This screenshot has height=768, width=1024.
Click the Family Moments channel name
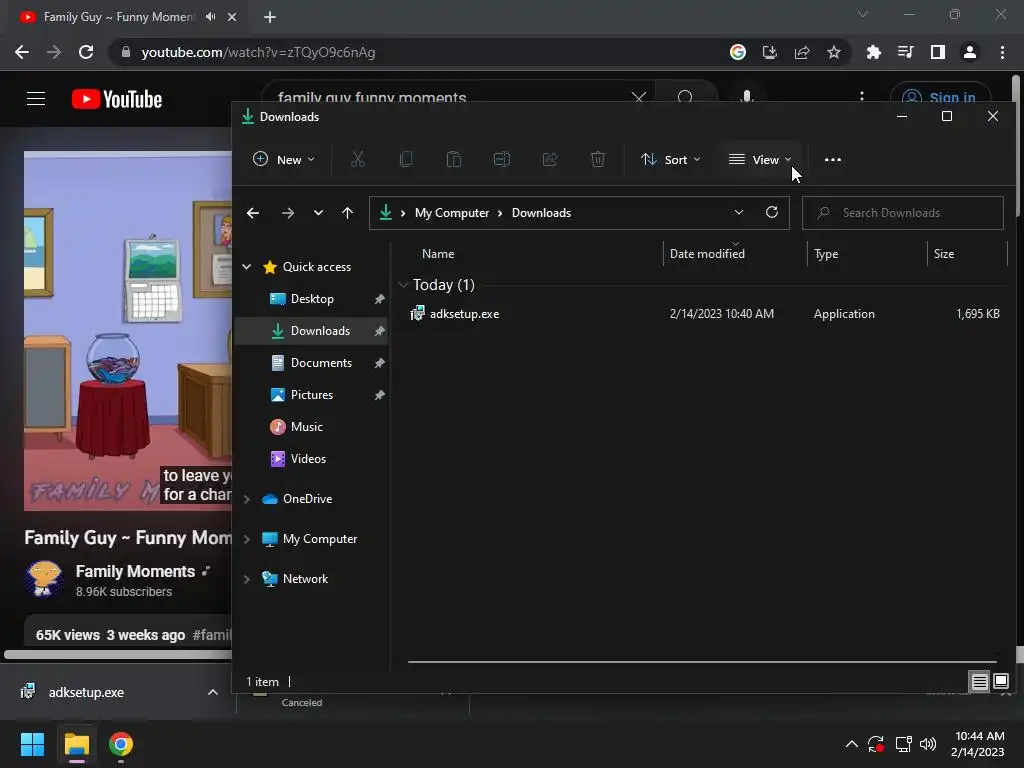(x=135, y=571)
